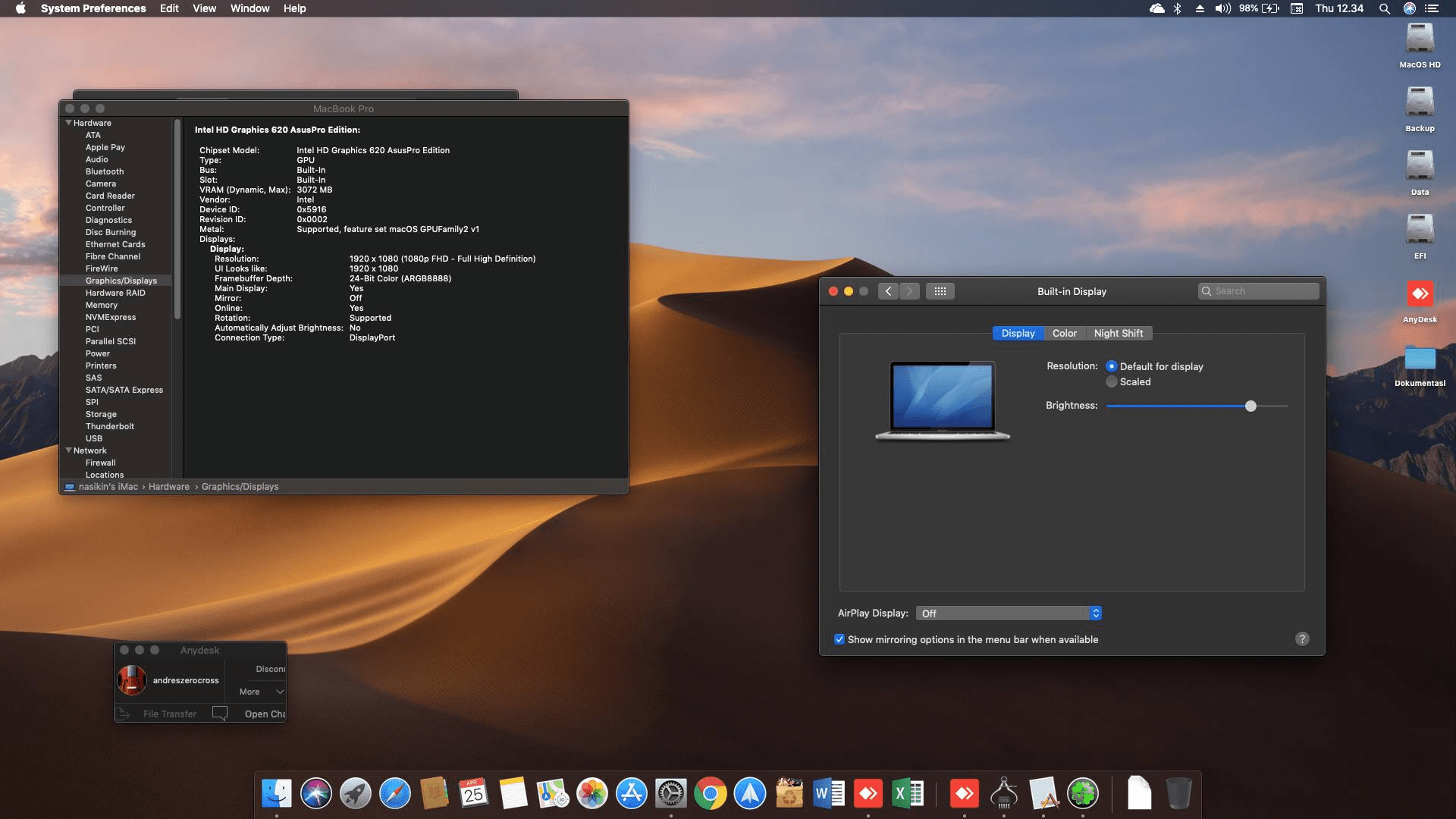This screenshot has width=1456, height=819.
Task: Open Calendar icon showing 25 in dock
Action: coord(474,794)
